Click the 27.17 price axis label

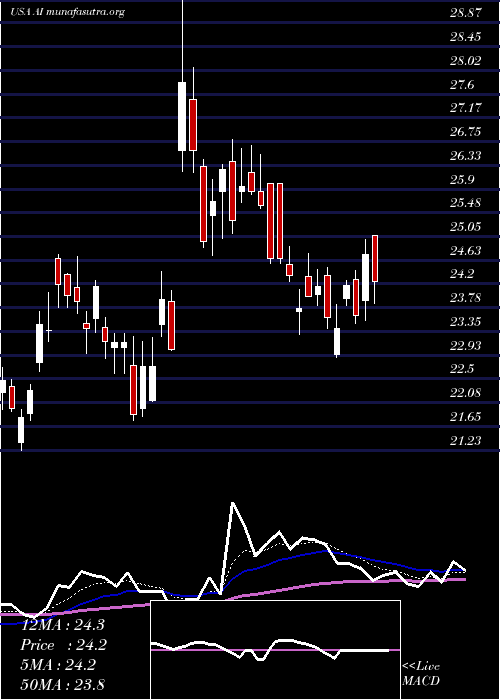[x=466, y=108]
